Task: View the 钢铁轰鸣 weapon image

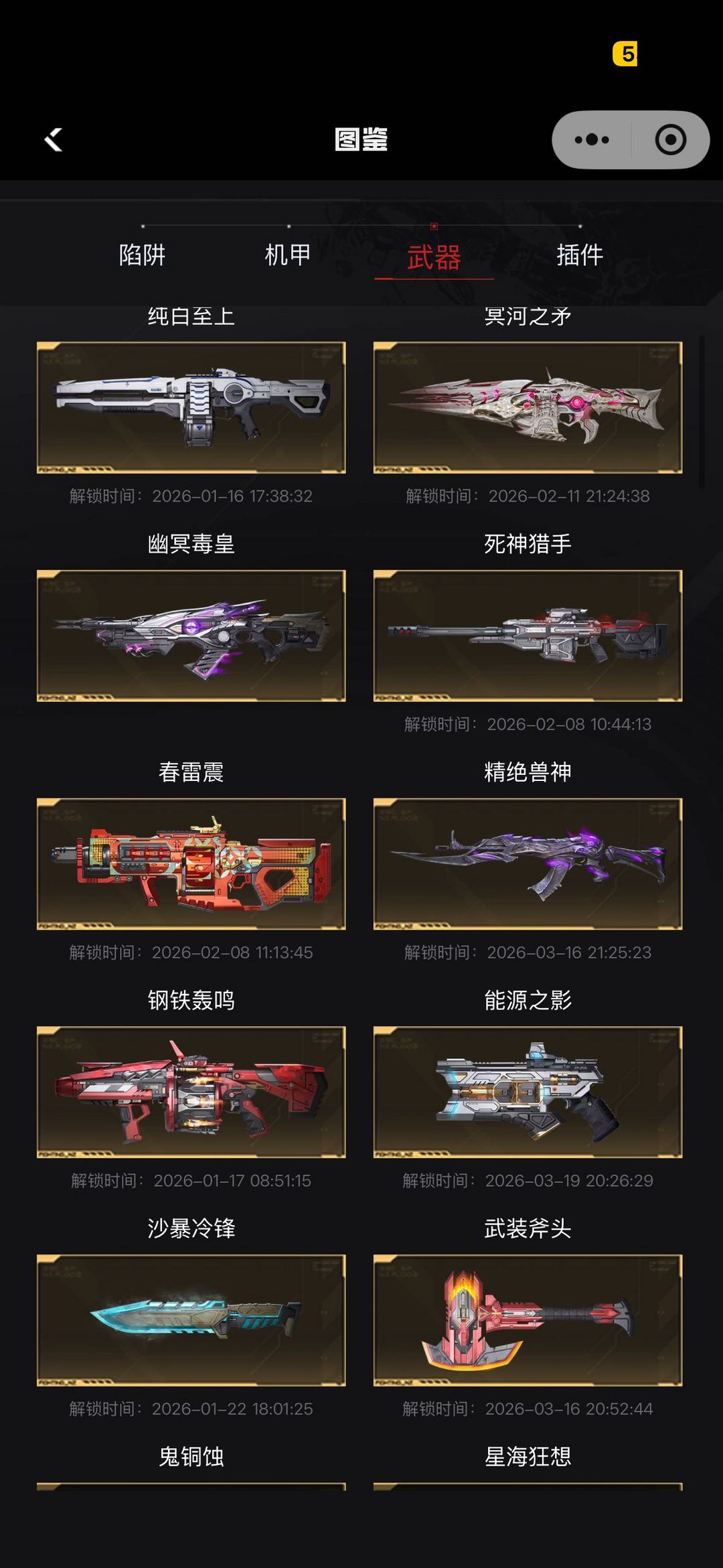Action: click(x=191, y=1092)
